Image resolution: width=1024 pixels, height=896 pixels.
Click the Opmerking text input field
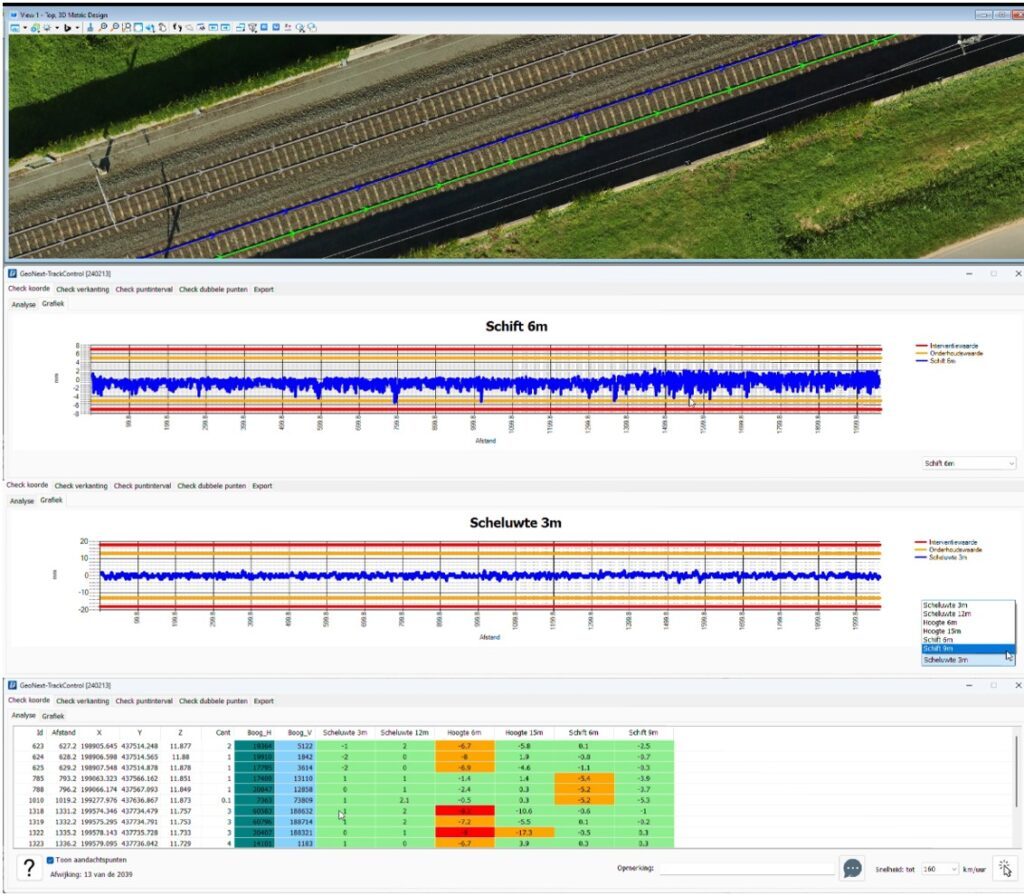pos(746,869)
